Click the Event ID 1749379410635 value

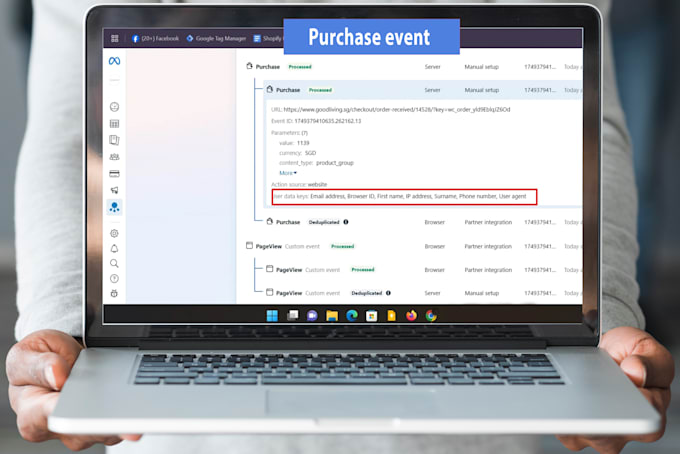point(327,121)
